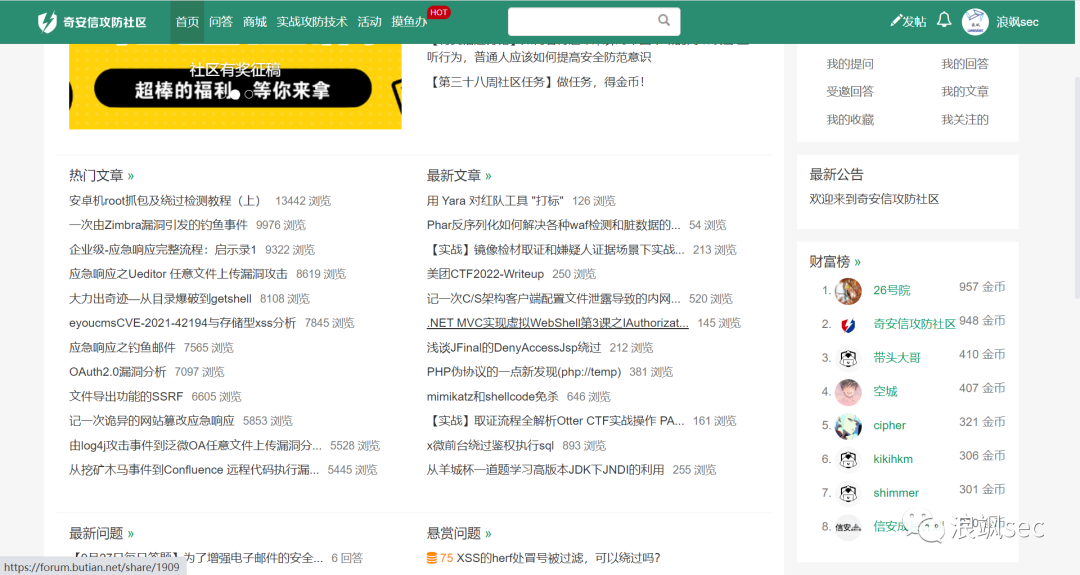Open the 问答 nav item
The width and height of the screenshot is (1080, 575).
coord(221,22)
